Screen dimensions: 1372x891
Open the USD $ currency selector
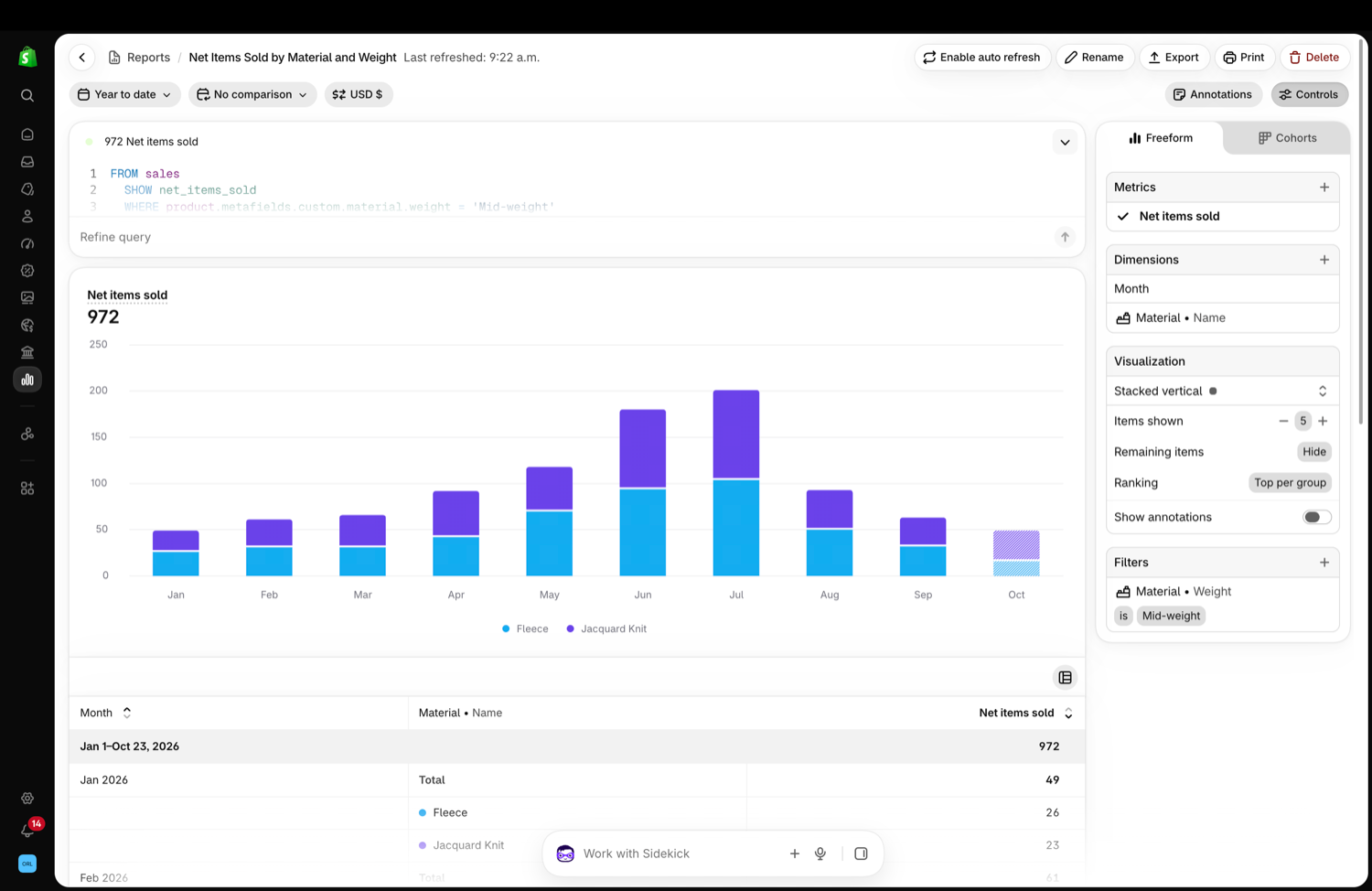tap(359, 94)
